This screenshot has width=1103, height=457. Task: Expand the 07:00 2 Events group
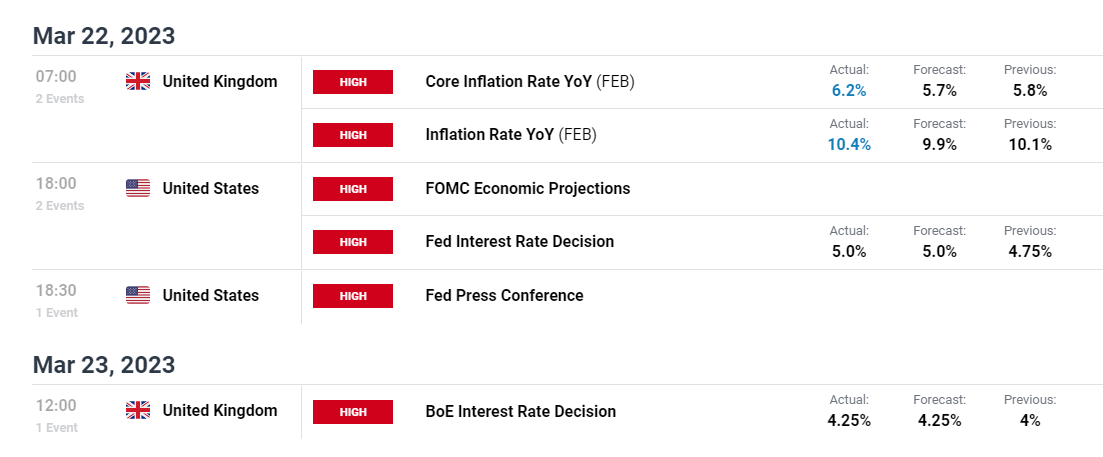(60, 86)
